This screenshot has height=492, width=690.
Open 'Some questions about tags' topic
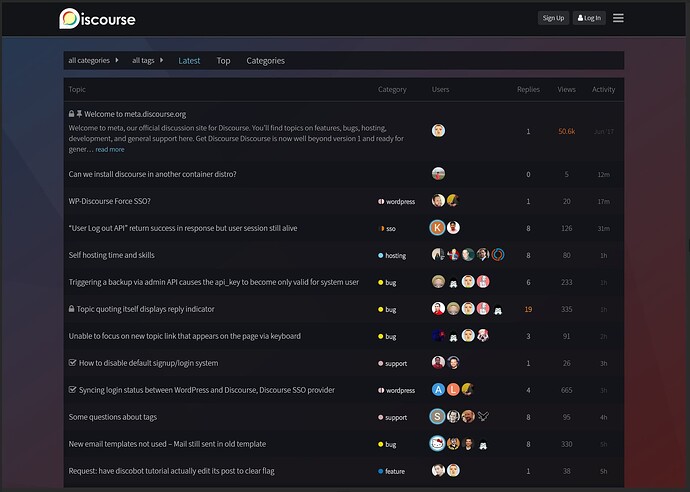113,417
